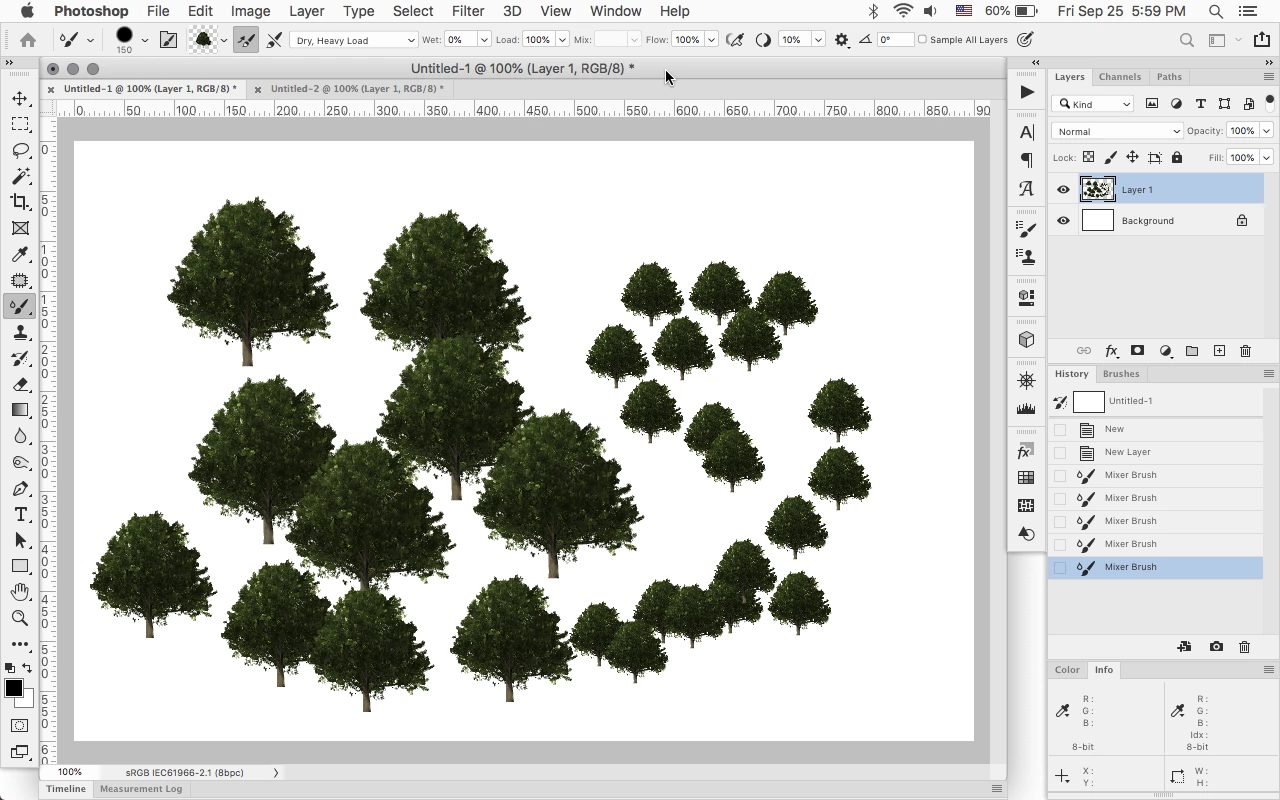Switch to the Untitled-2 document tab
1280x800 pixels.
(356, 88)
